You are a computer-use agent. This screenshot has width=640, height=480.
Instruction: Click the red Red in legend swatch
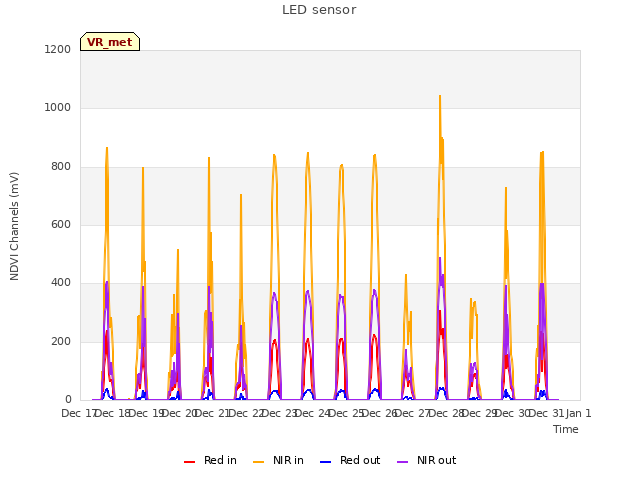coord(189,462)
